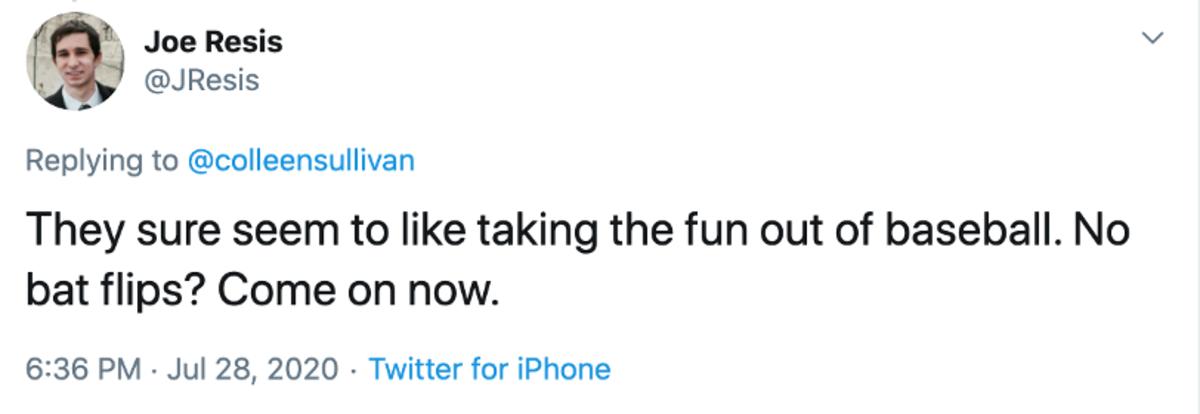This screenshot has width=1200, height=414.
Task: Click the "Replying to" label
Action: point(101,161)
